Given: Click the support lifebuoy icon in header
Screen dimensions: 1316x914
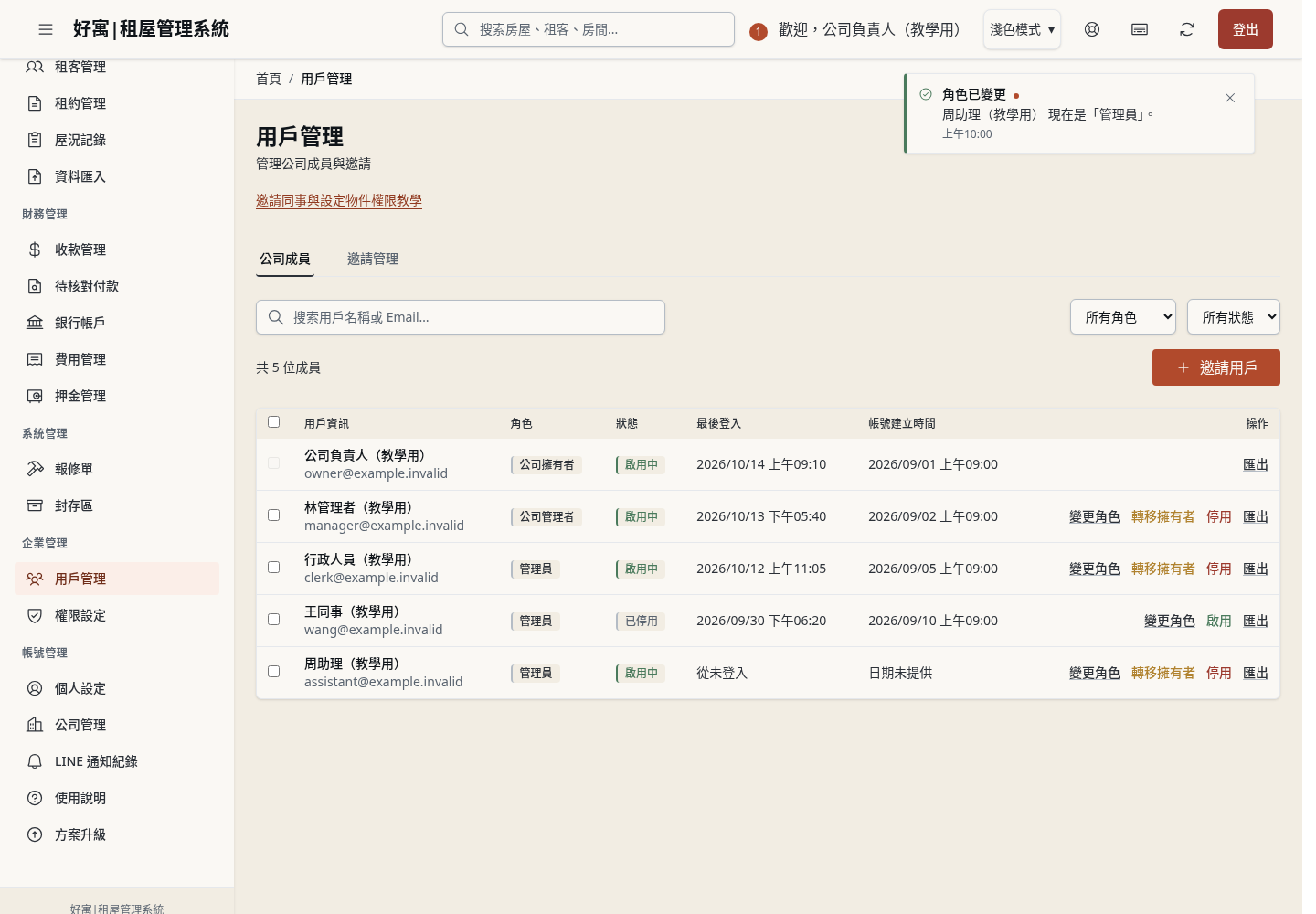Looking at the screenshot, I should (1092, 29).
